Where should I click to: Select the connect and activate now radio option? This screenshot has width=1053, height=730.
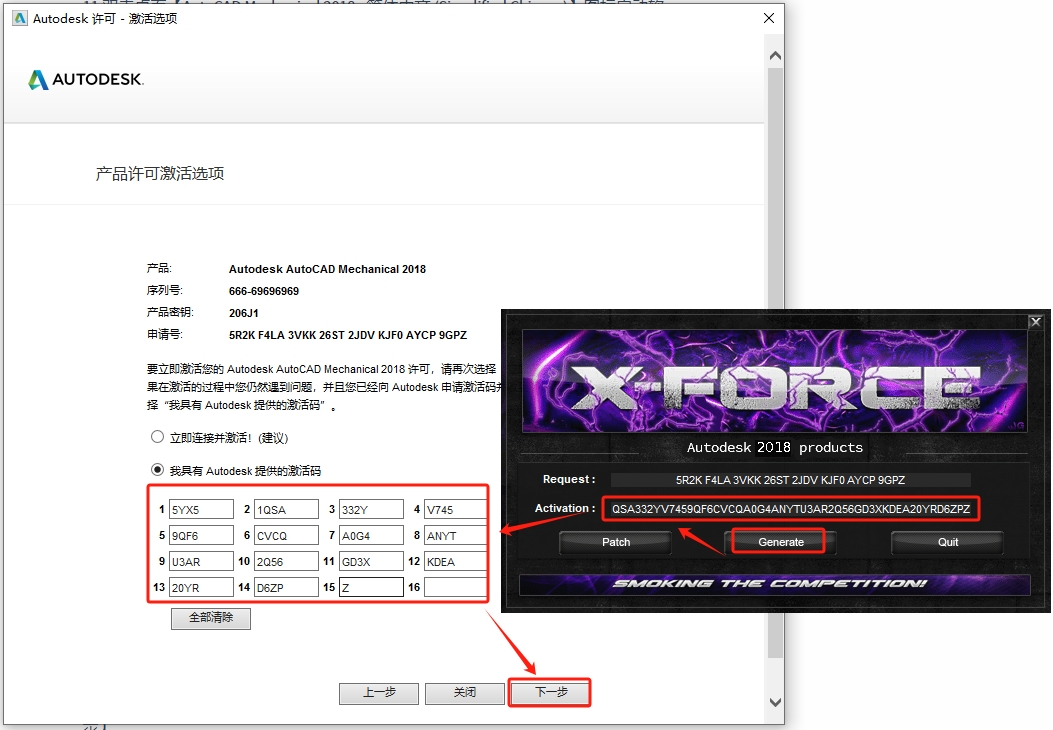click(x=157, y=437)
